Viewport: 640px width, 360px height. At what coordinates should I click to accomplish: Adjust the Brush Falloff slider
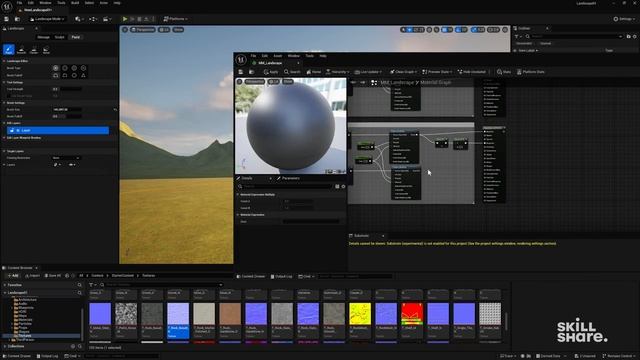(67, 116)
